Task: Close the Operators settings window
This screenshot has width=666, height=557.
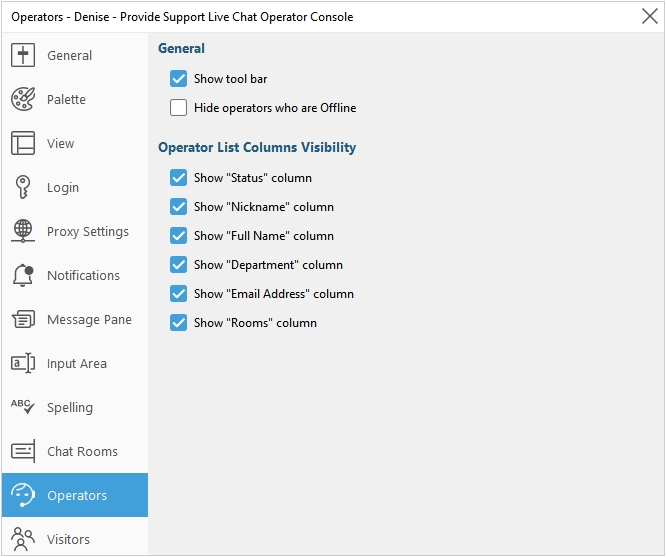Action: click(648, 16)
